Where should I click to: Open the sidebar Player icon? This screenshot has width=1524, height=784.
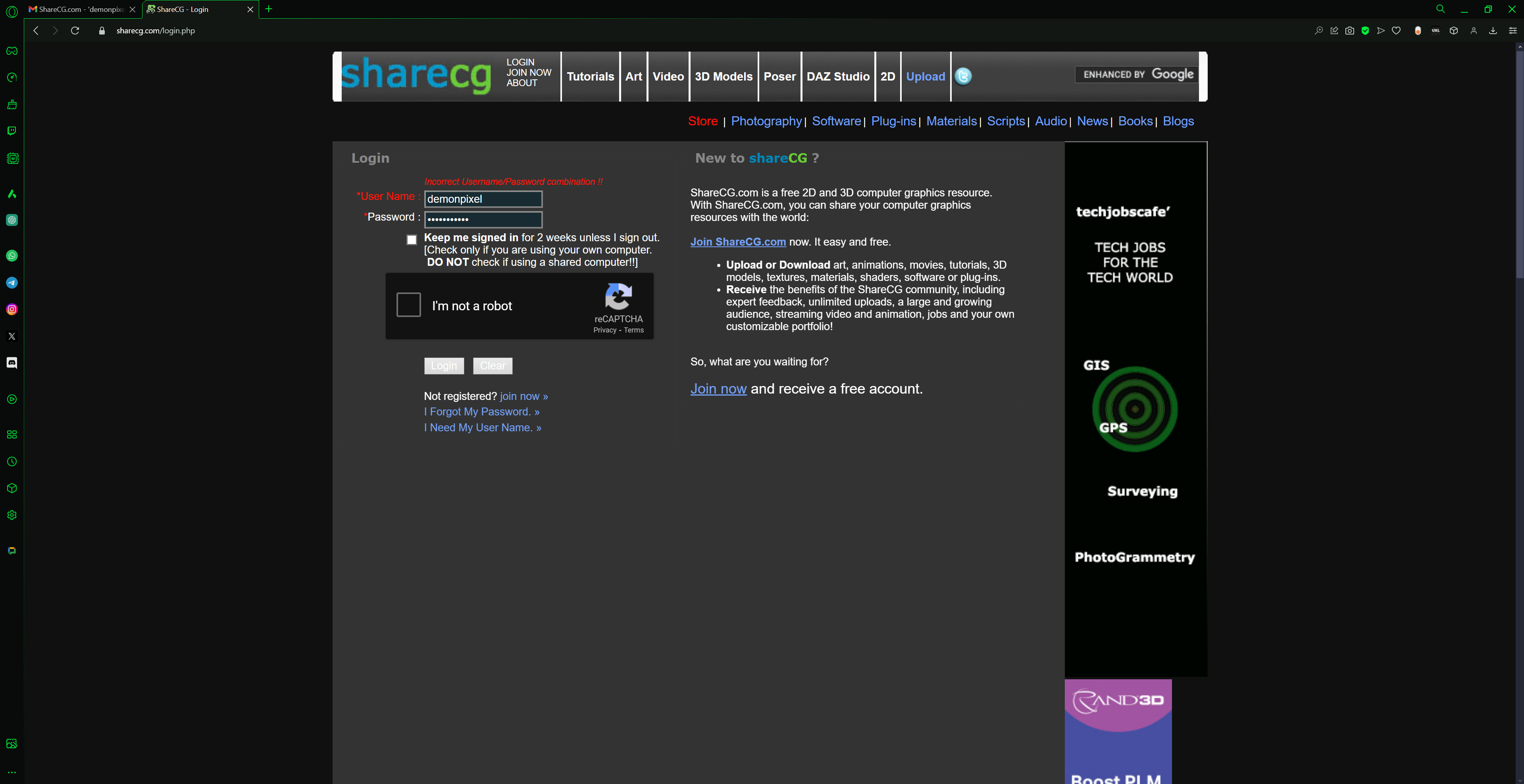click(x=12, y=399)
